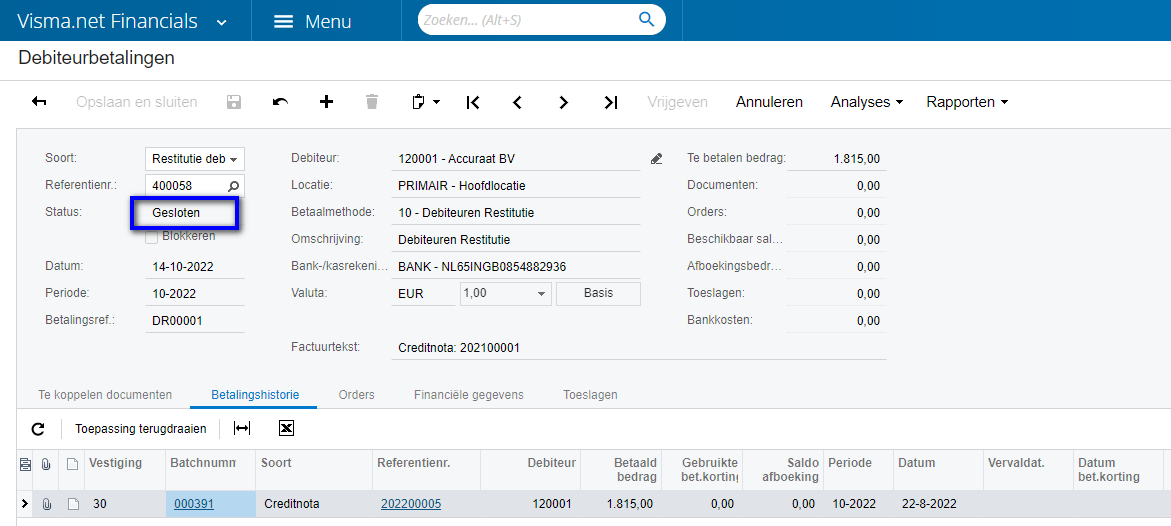The width and height of the screenshot is (1171, 526).
Task: Click the status value Gesloten
Action: click(176, 213)
